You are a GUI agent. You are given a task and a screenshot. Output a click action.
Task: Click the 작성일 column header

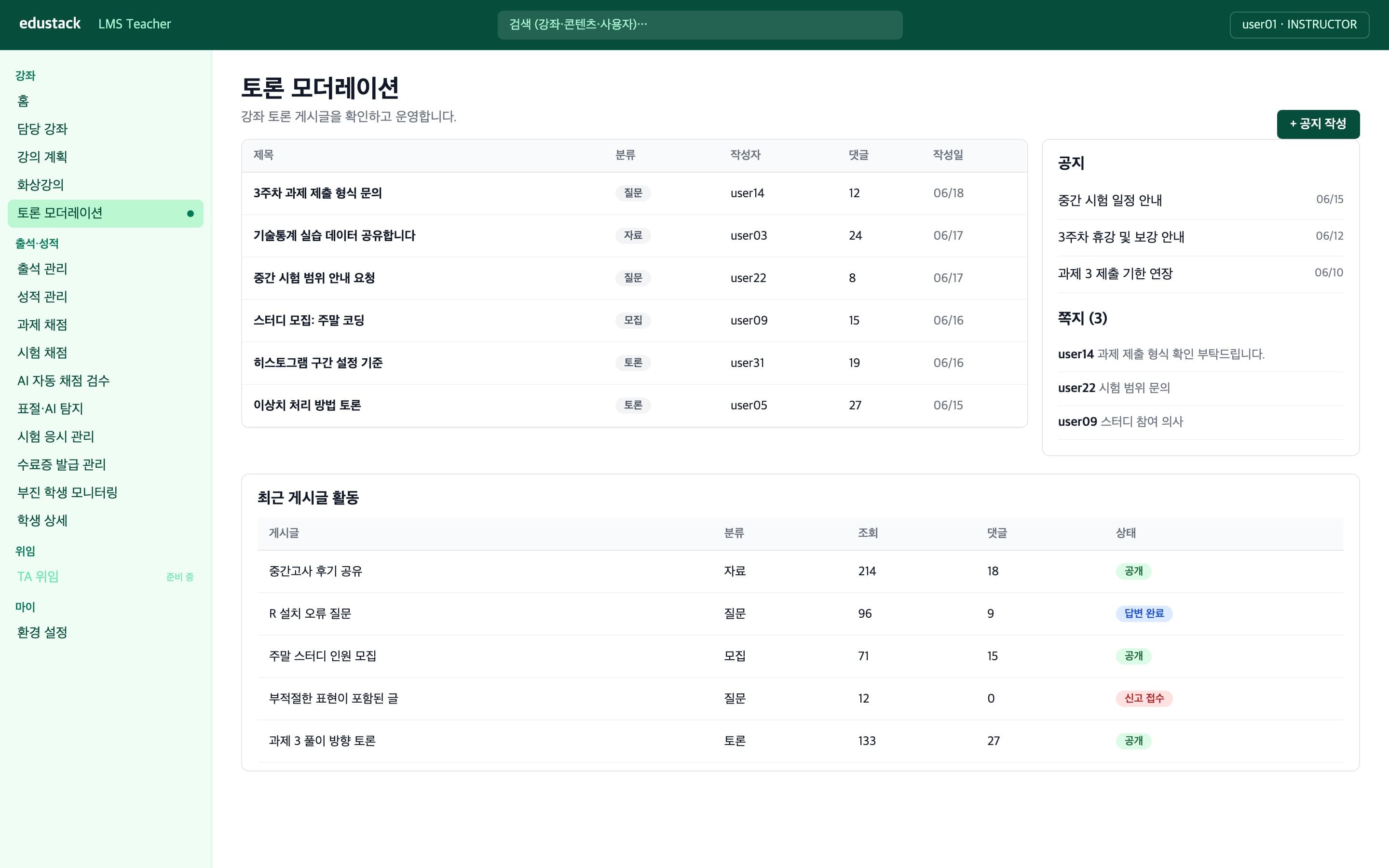coord(948,155)
